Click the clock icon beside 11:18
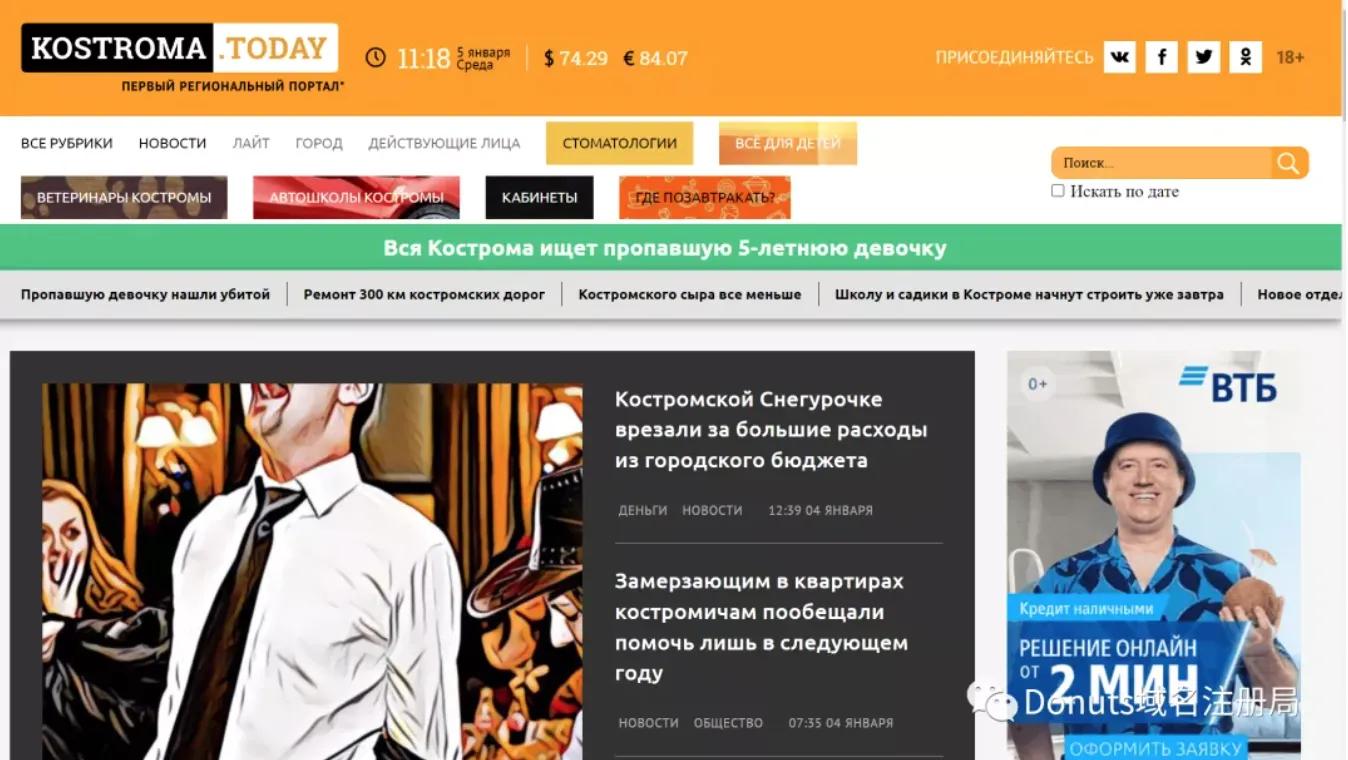Image resolution: width=1348 pixels, height=760 pixels. click(375, 58)
